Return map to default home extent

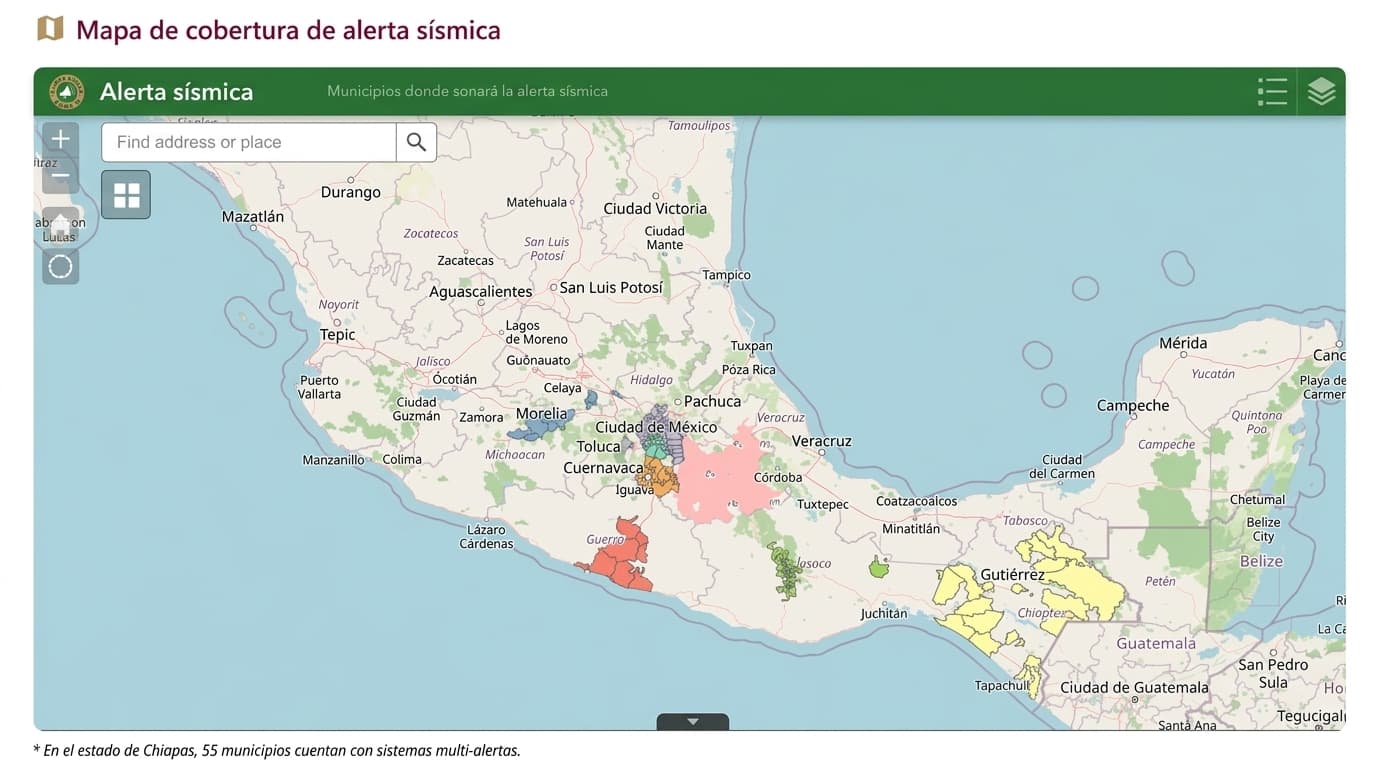tap(61, 224)
